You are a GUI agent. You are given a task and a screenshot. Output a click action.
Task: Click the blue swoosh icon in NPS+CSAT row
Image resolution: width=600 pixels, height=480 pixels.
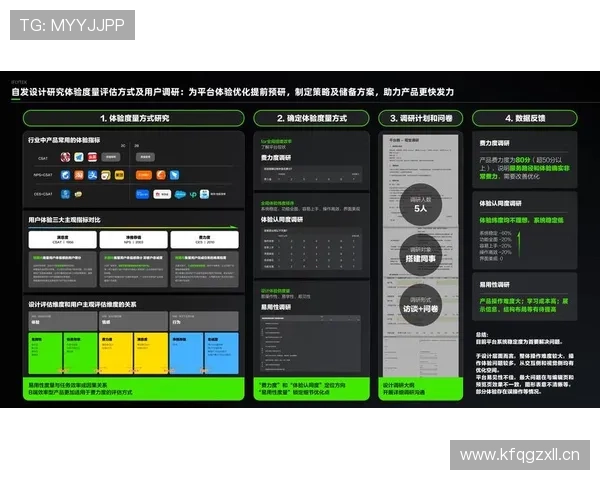pyautogui.click(x=65, y=175)
